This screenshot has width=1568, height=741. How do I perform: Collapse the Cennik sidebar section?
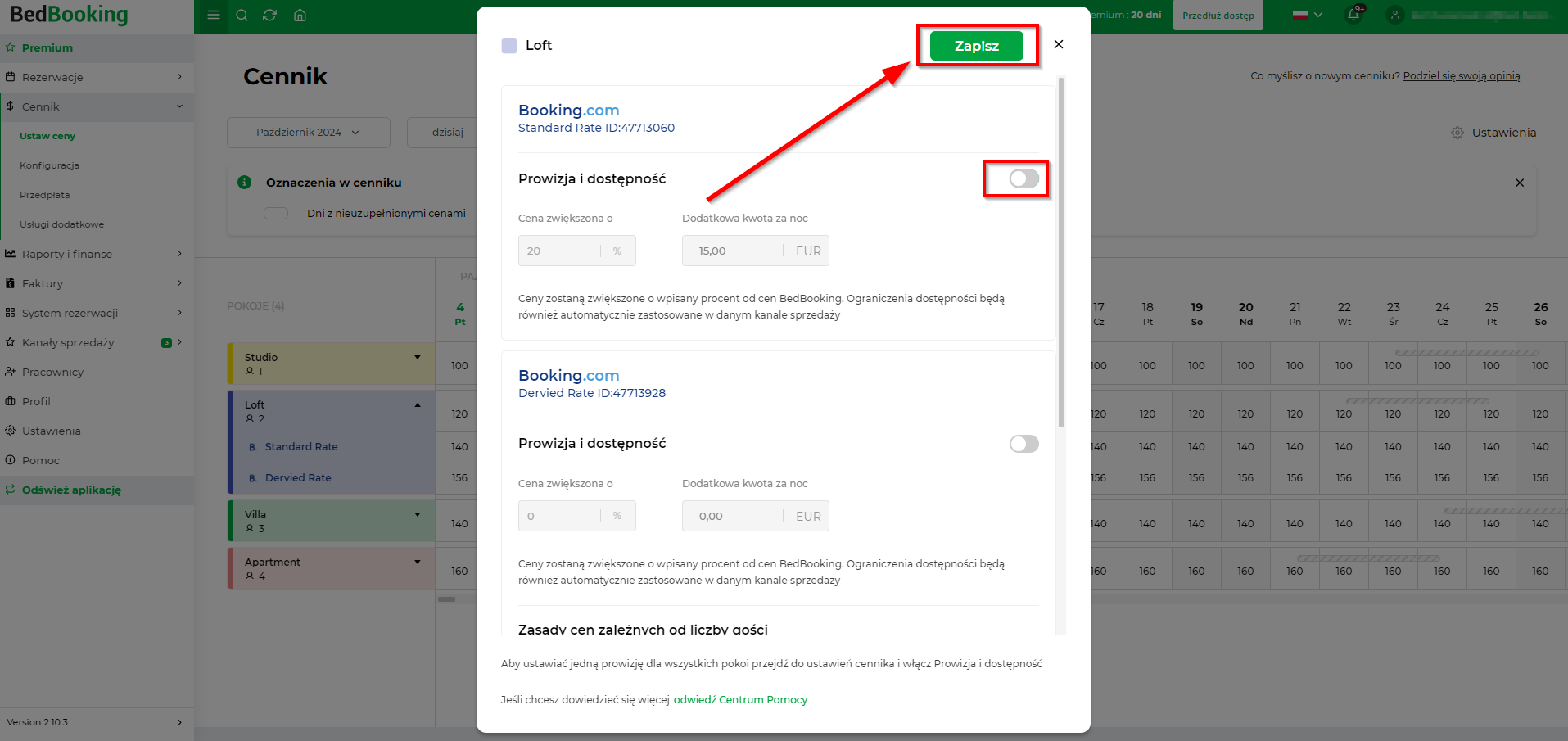pyautogui.click(x=179, y=106)
